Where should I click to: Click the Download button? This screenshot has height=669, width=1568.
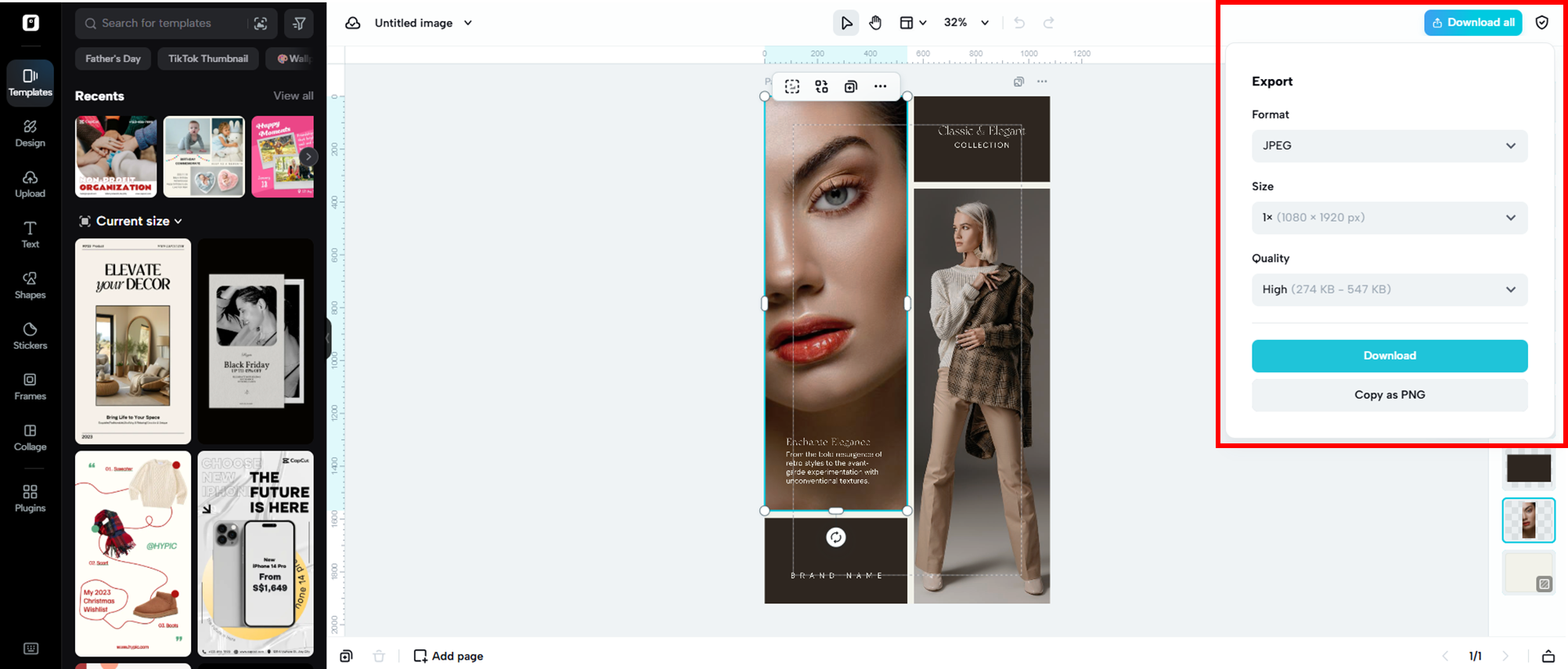coord(1389,356)
